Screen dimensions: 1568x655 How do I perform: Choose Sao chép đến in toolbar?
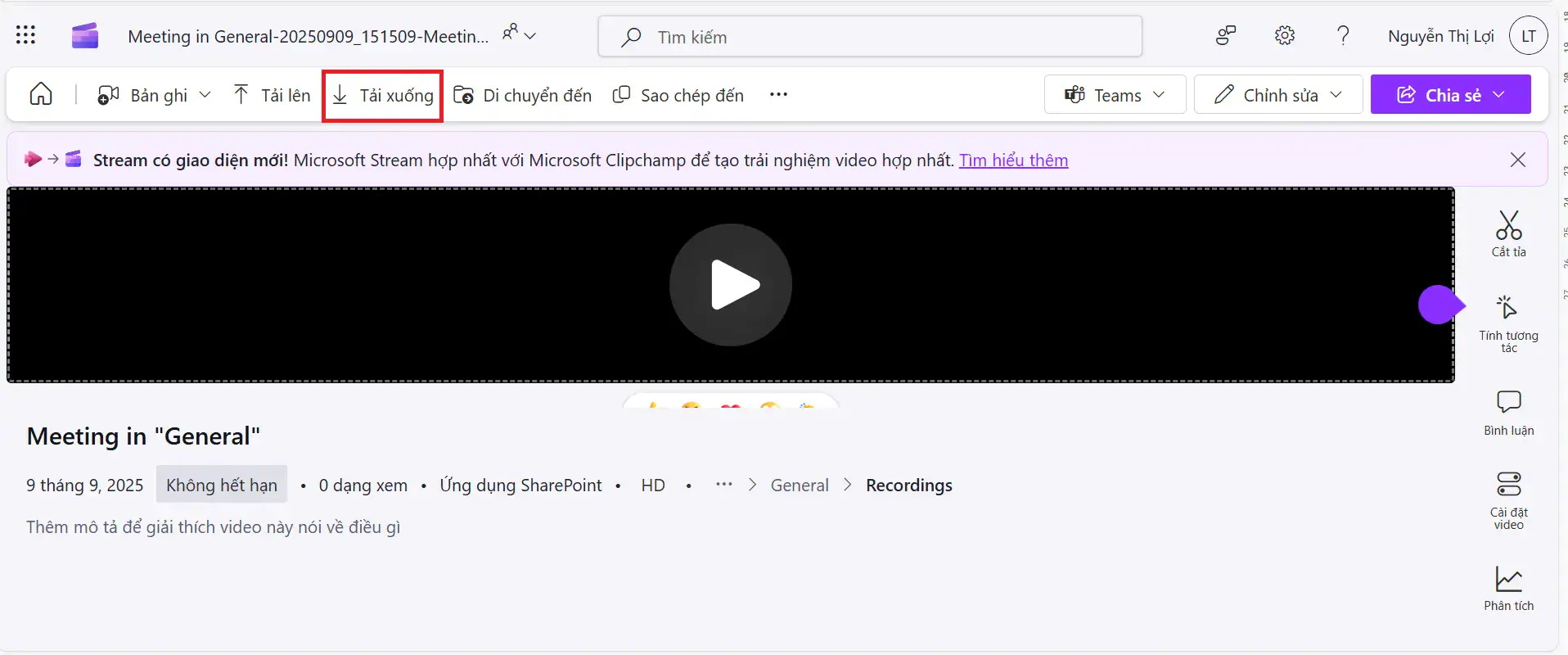678,96
